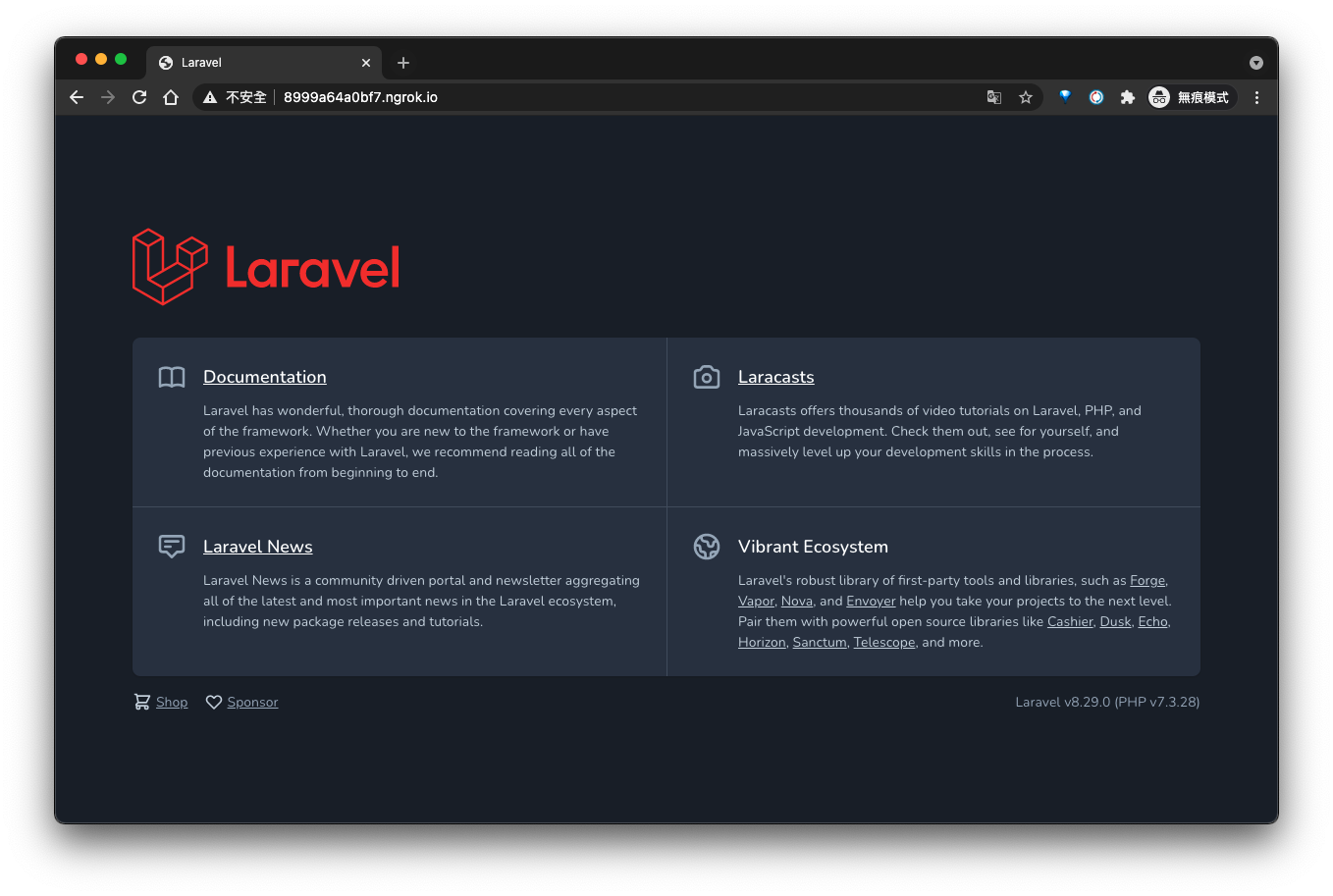Open the Laracasts link

pos(776,377)
